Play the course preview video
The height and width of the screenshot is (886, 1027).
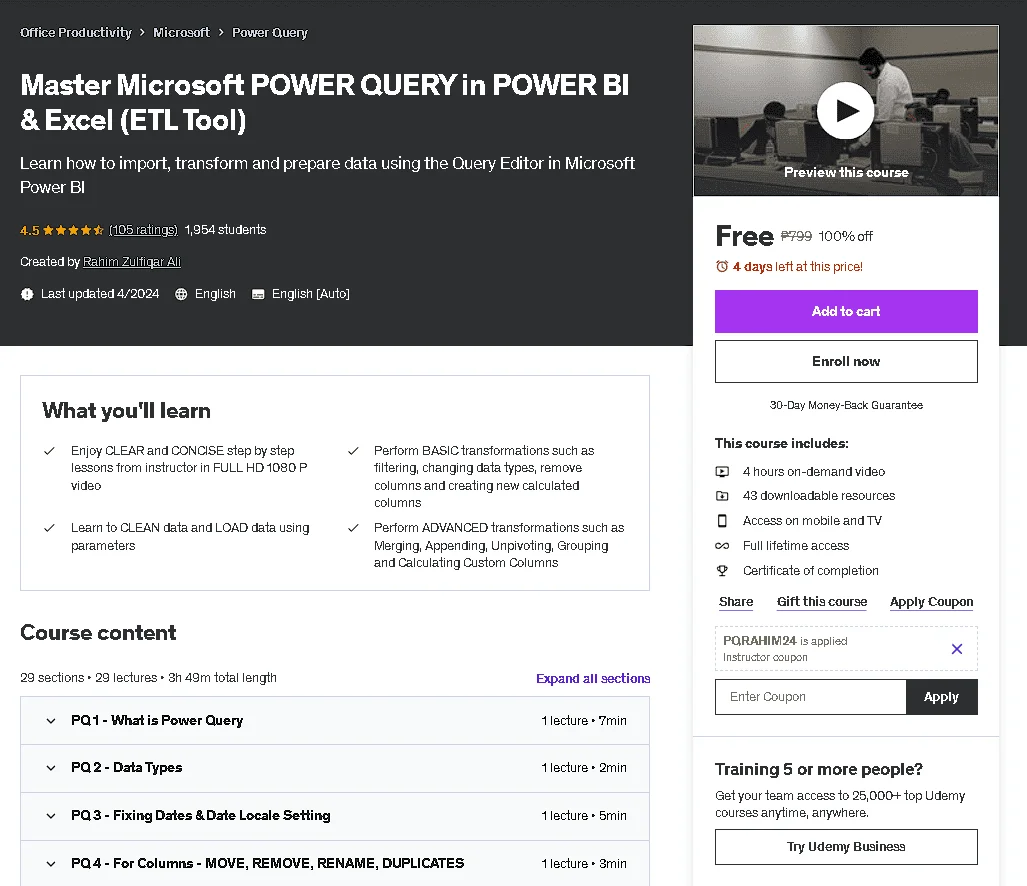point(846,111)
